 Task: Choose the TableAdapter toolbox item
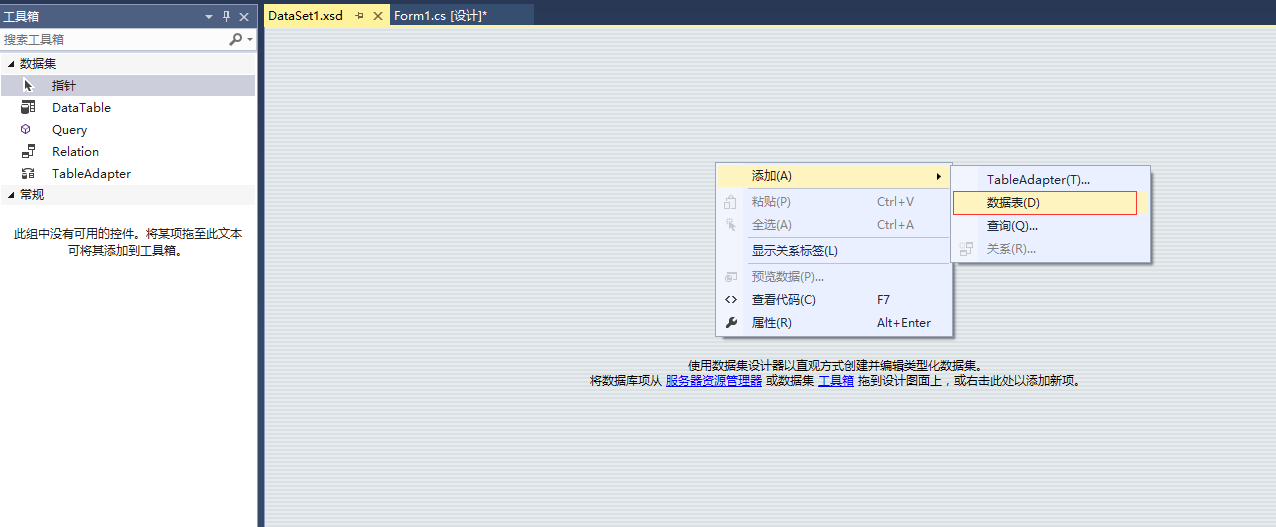[x=128, y=173]
